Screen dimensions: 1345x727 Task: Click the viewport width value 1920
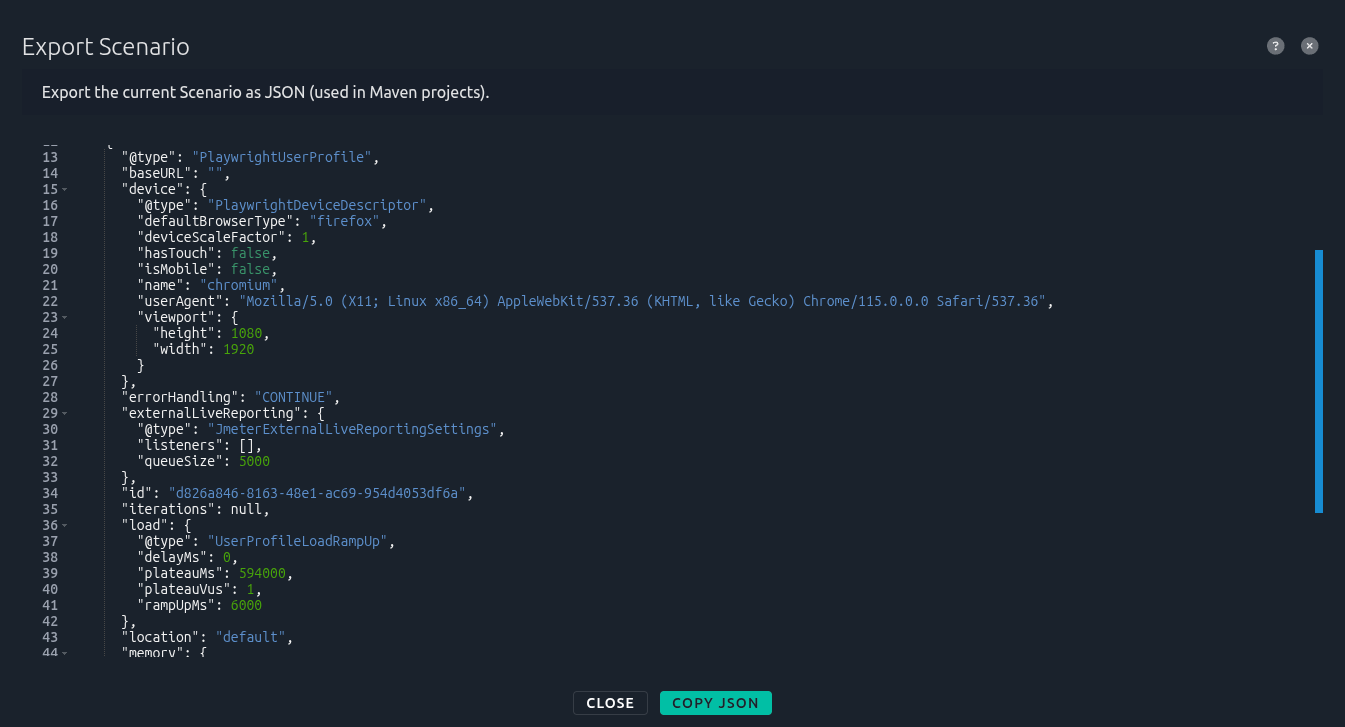(x=238, y=349)
